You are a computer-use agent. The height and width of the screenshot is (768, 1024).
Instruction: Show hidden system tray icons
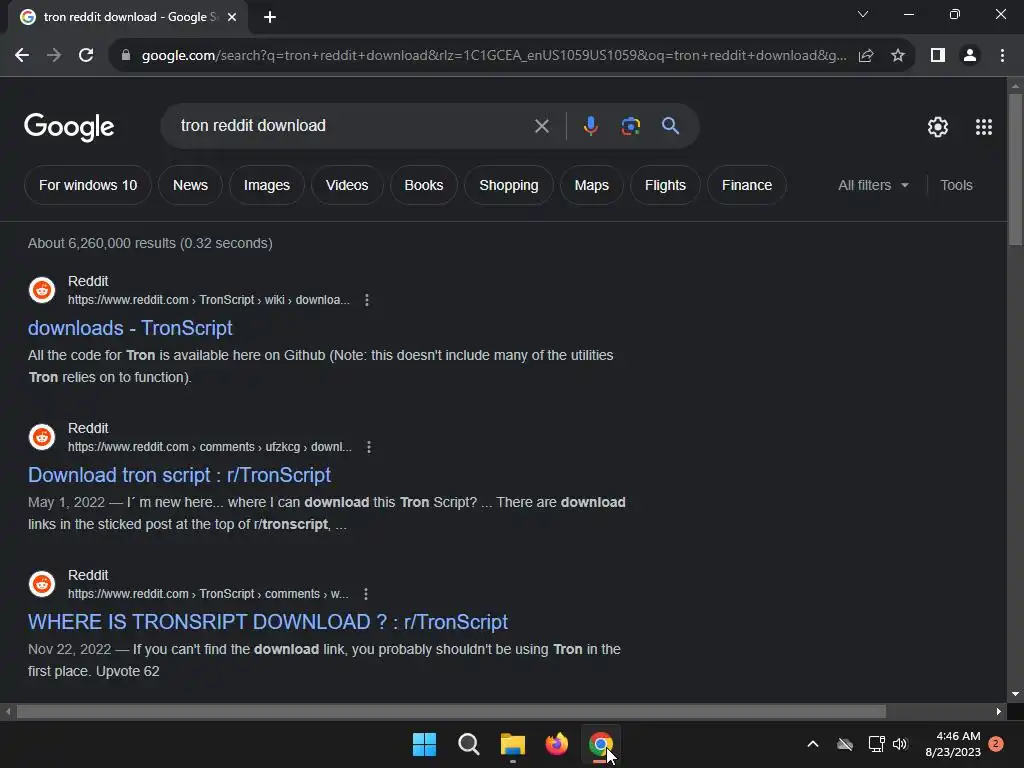813,744
